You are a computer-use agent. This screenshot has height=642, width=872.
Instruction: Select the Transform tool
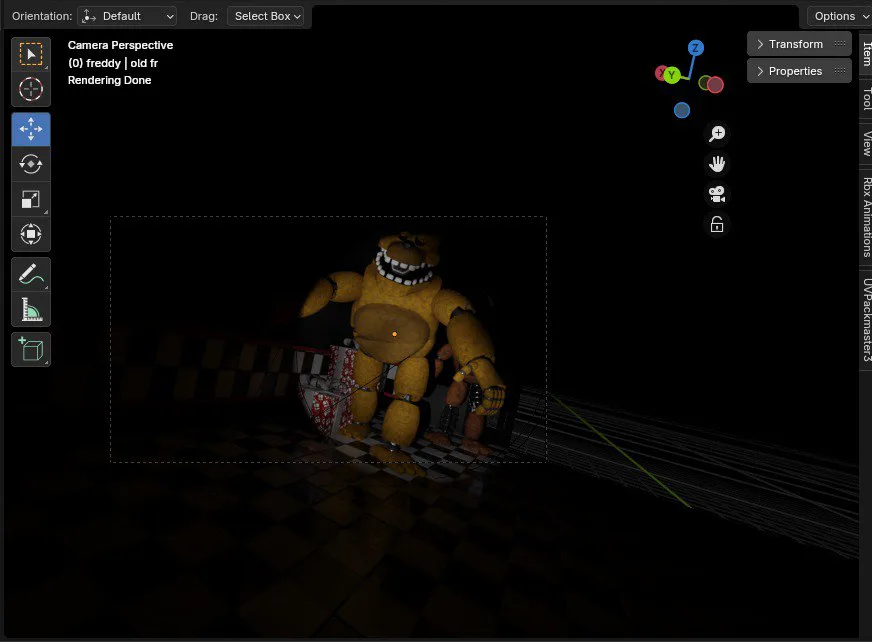click(x=31, y=234)
